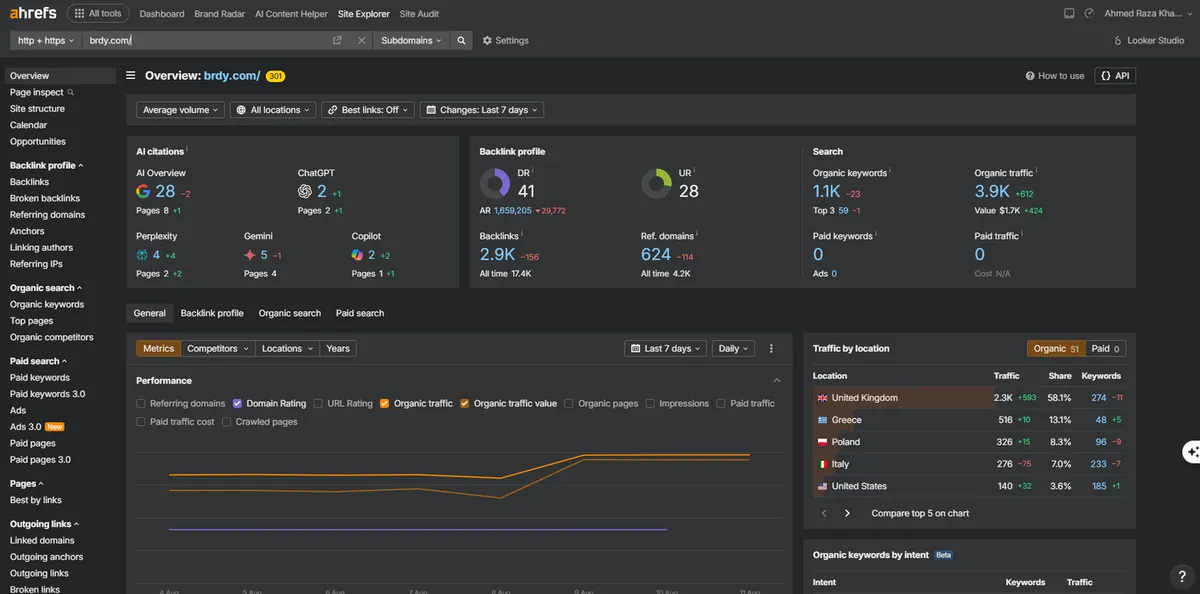Go to previous locations page arrow
1200x594 pixels.
coord(824,513)
